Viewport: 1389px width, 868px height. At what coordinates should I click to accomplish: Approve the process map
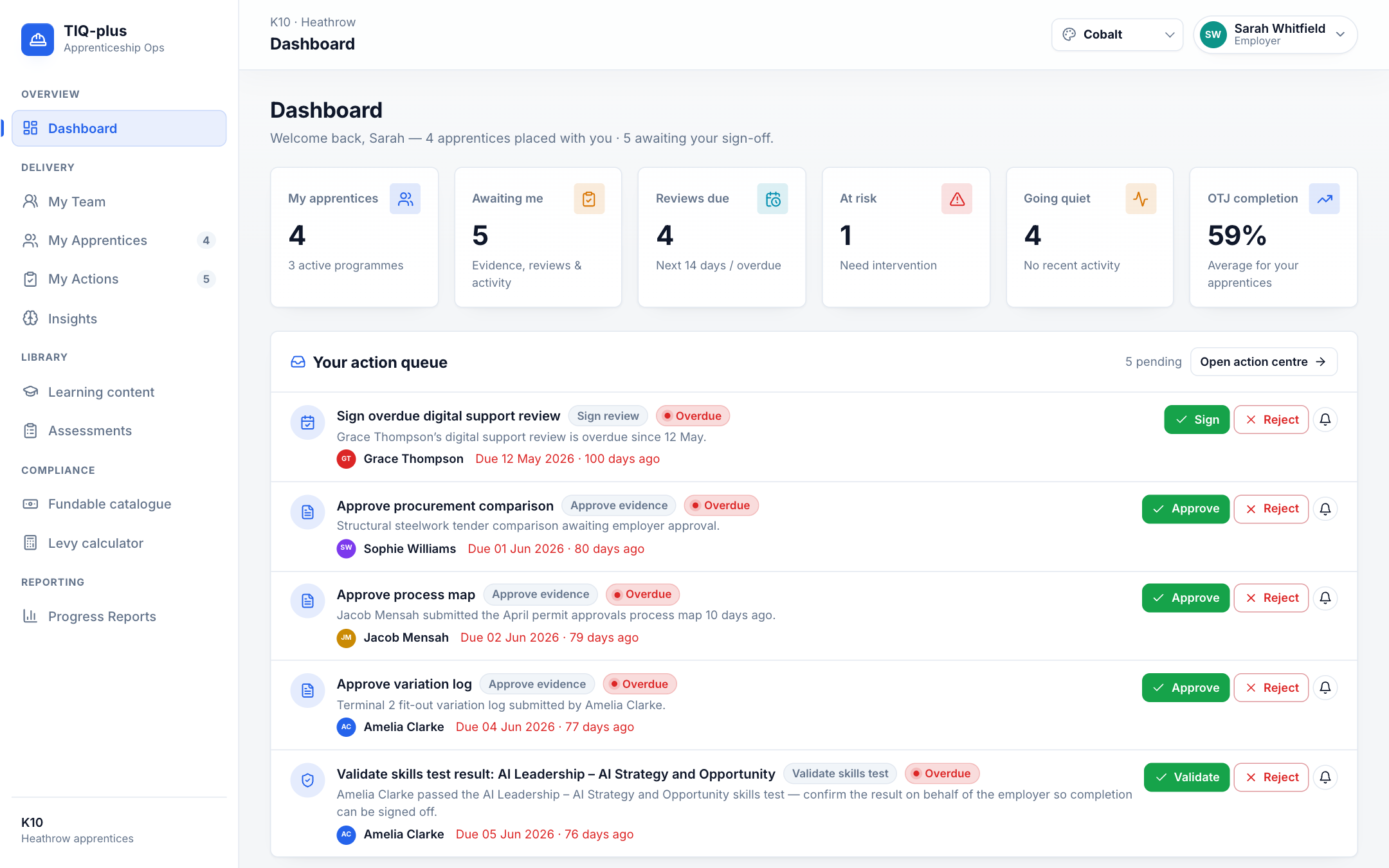coord(1186,597)
